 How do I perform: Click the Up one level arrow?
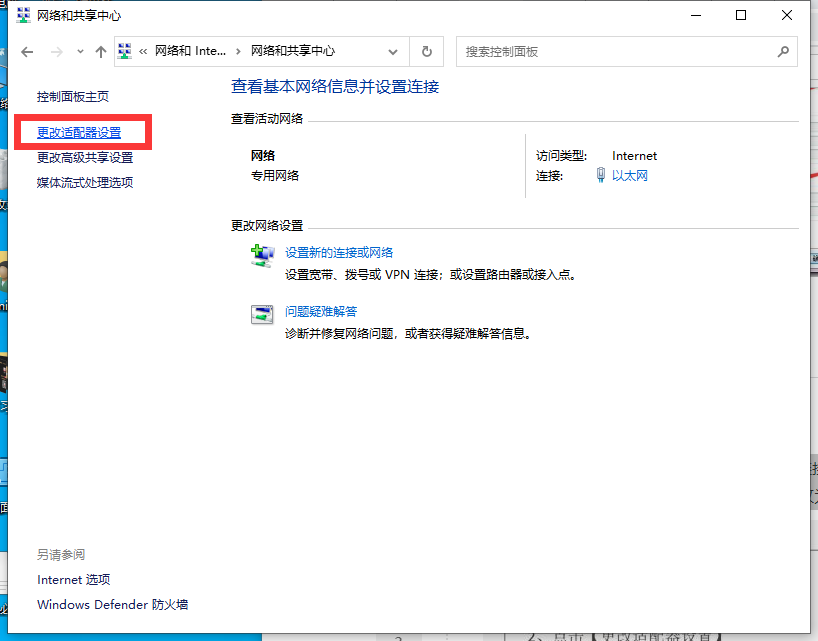(x=100, y=52)
